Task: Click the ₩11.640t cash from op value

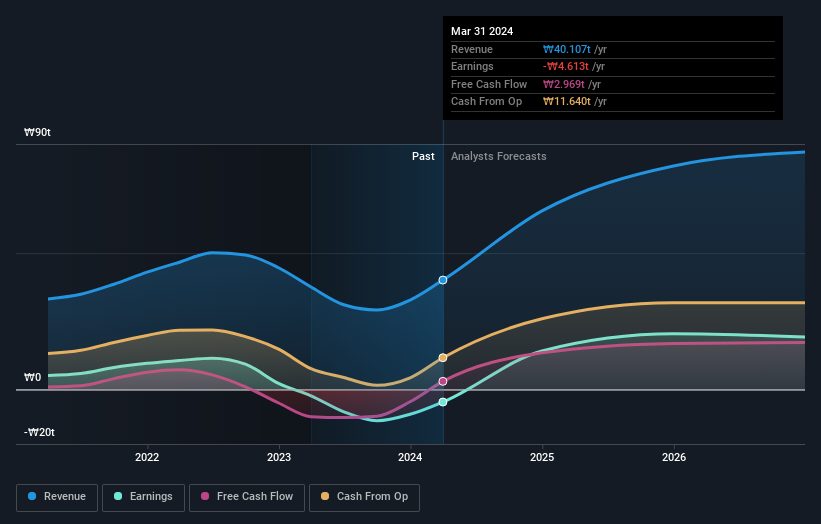Action: click(567, 102)
